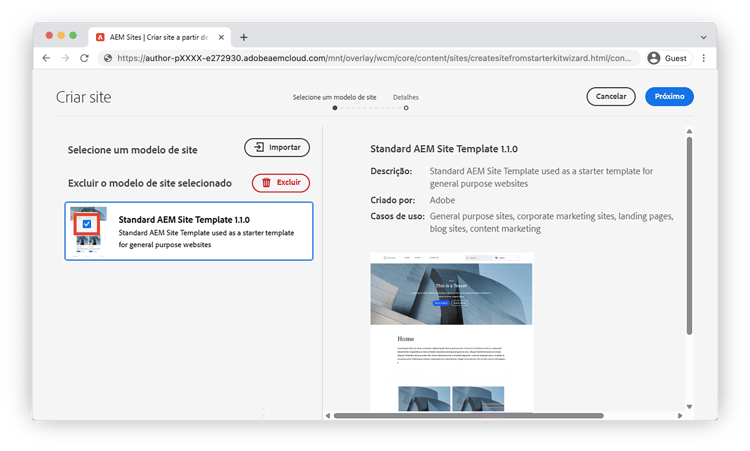750x451 pixels.
Task: Click the Adobe creator value
Action: click(x=442, y=200)
